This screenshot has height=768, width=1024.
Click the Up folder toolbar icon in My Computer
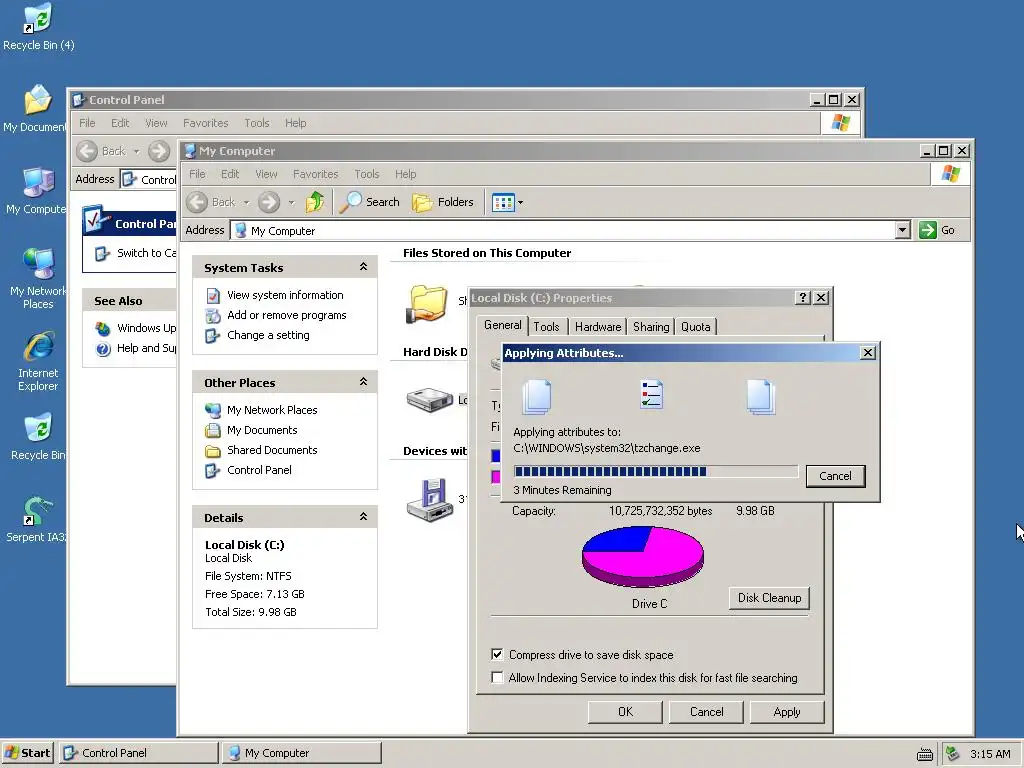point(315,202)
